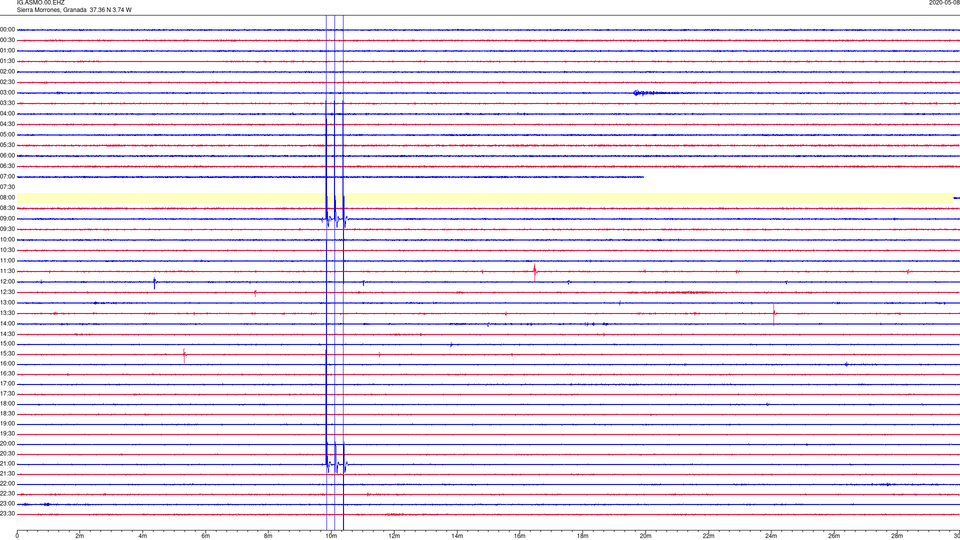
Task: Click the 07:00 time label
Action: tap(7, 177)
